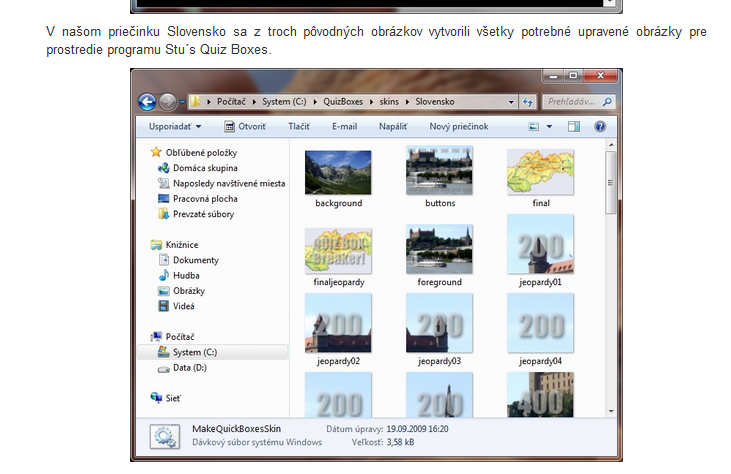
Task: Open Dokumenty library
Action: (188, 260)
